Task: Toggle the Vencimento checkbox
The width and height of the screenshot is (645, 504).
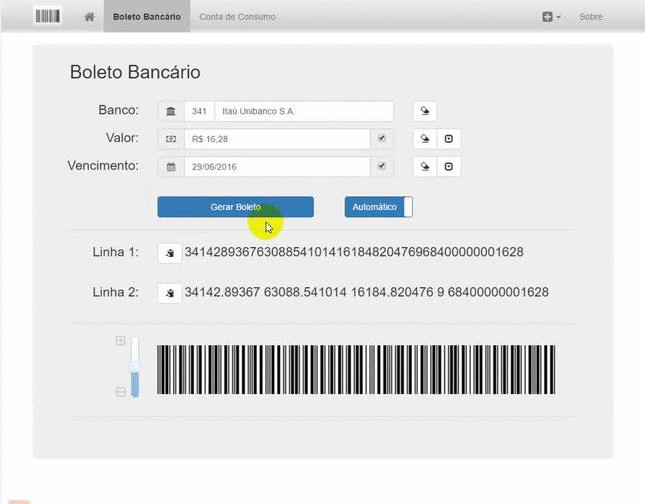Action: [382, 166]
